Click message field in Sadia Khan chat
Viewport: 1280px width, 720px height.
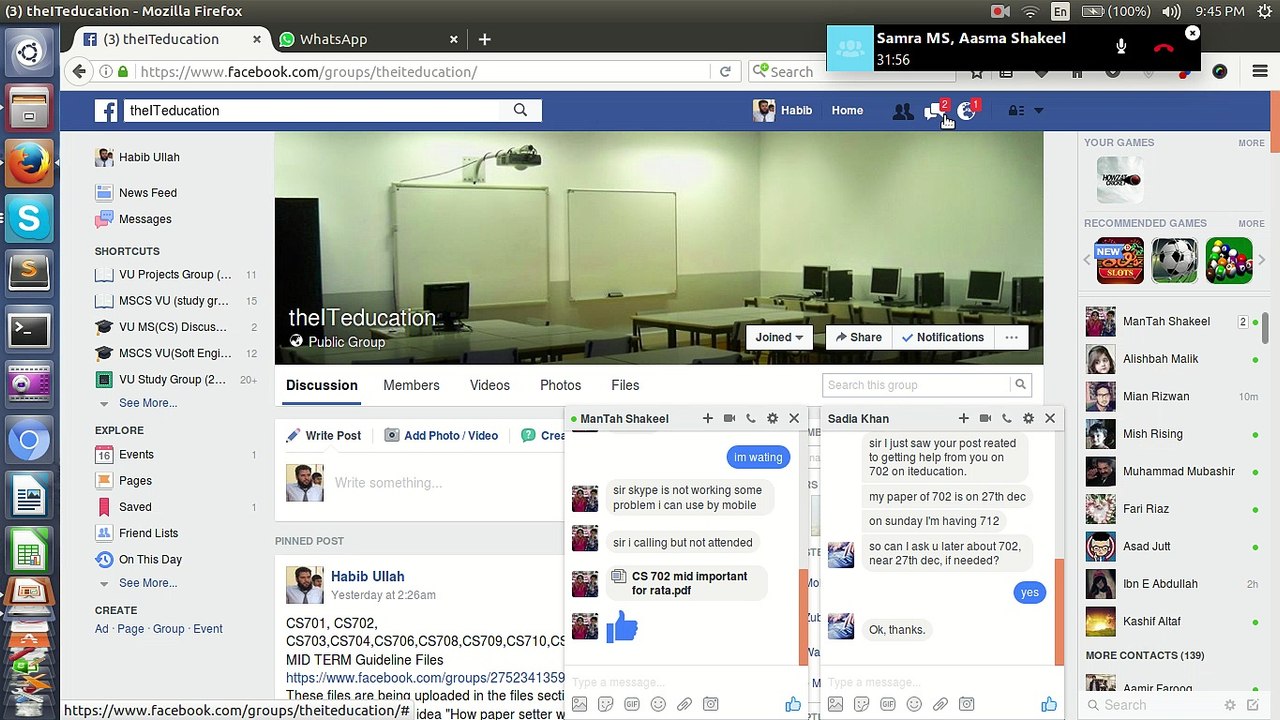[x=940, y=682]
